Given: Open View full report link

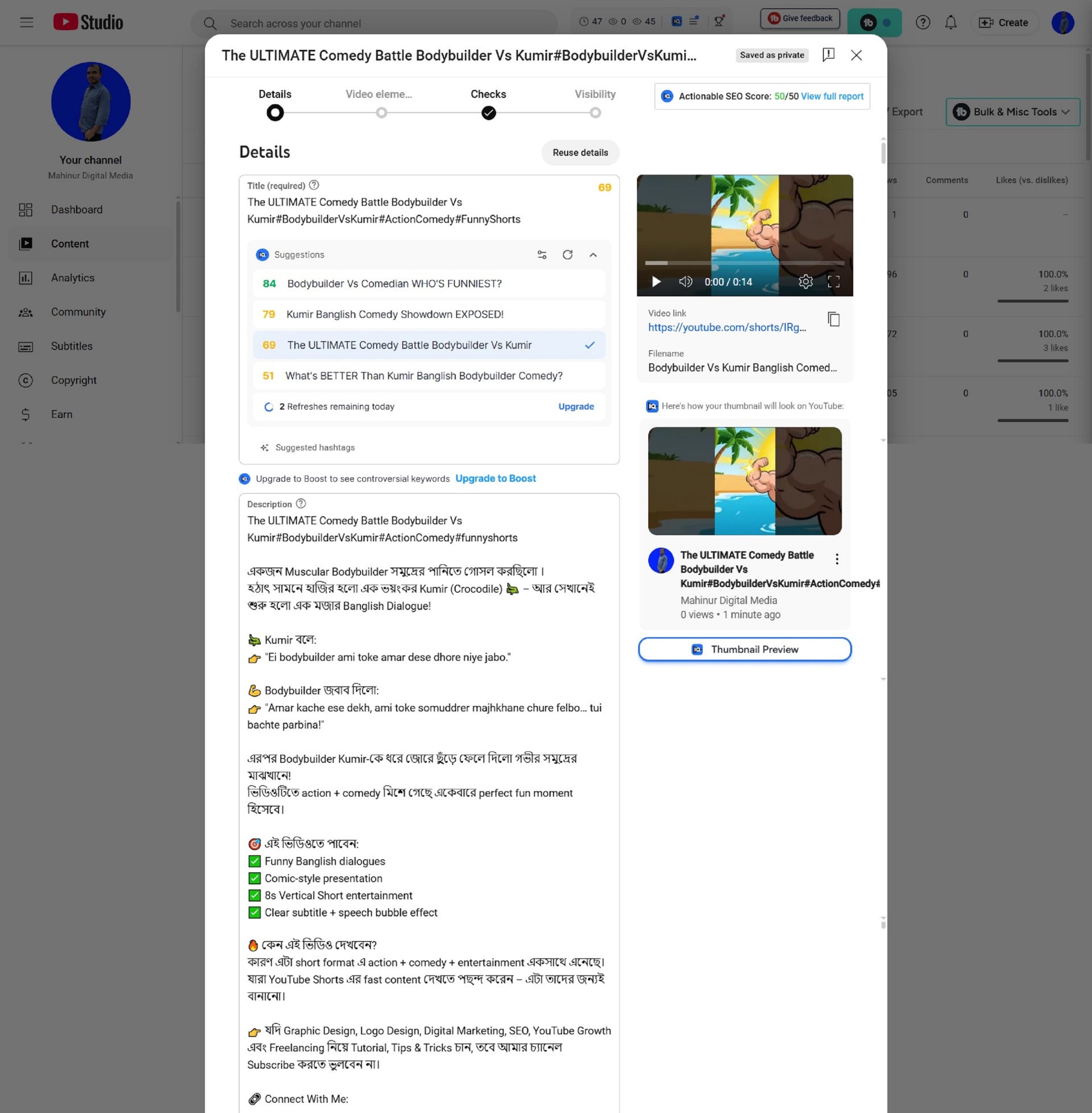Looking at the screenshot, I should coord(832,97).
